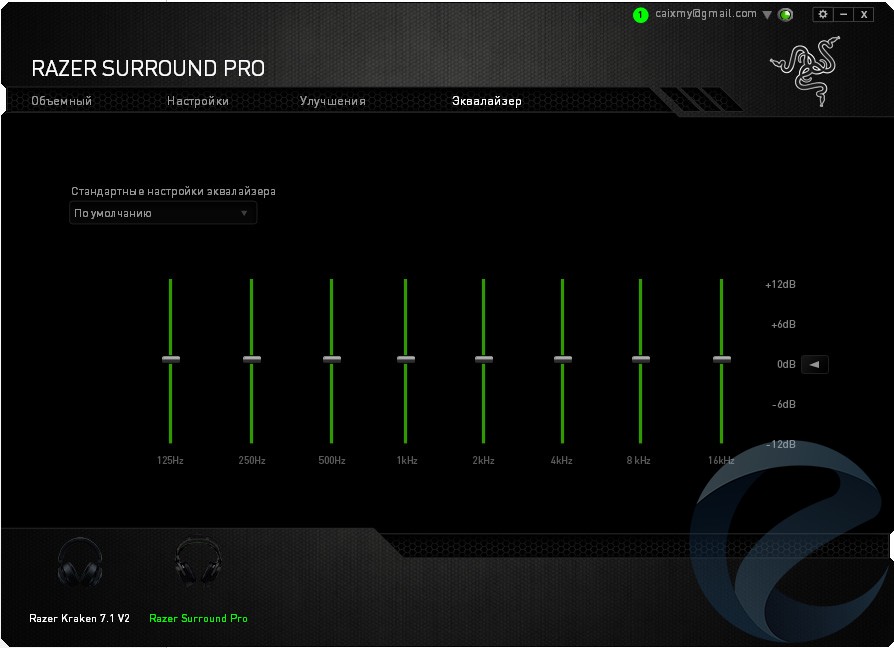Click the 16kHz equalizer slider handle
This screenshot has height=648, width=894.
[x=721, y=359]
